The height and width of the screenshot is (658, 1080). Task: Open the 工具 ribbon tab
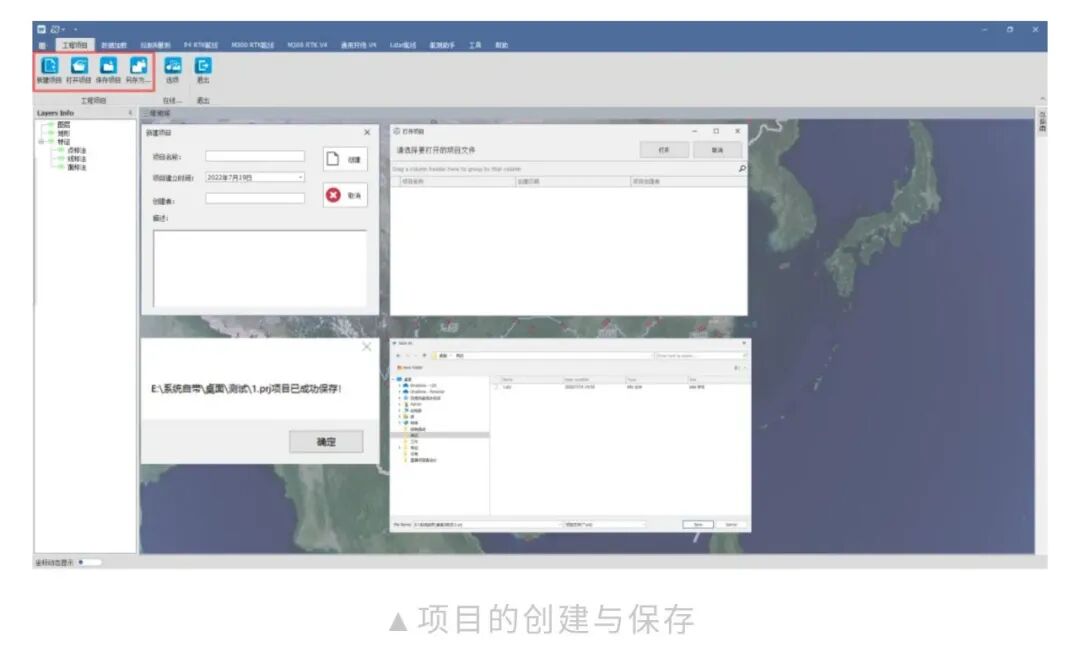475,45
